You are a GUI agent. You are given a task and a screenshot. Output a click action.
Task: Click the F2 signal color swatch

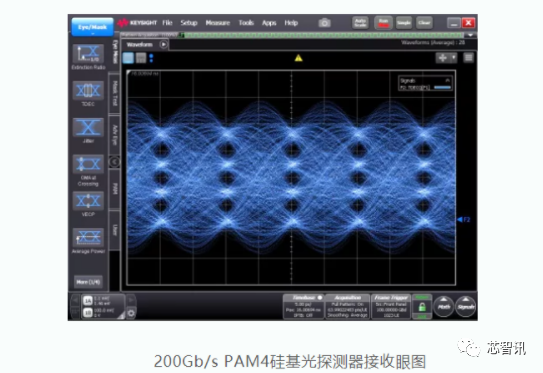click(443, 88)
